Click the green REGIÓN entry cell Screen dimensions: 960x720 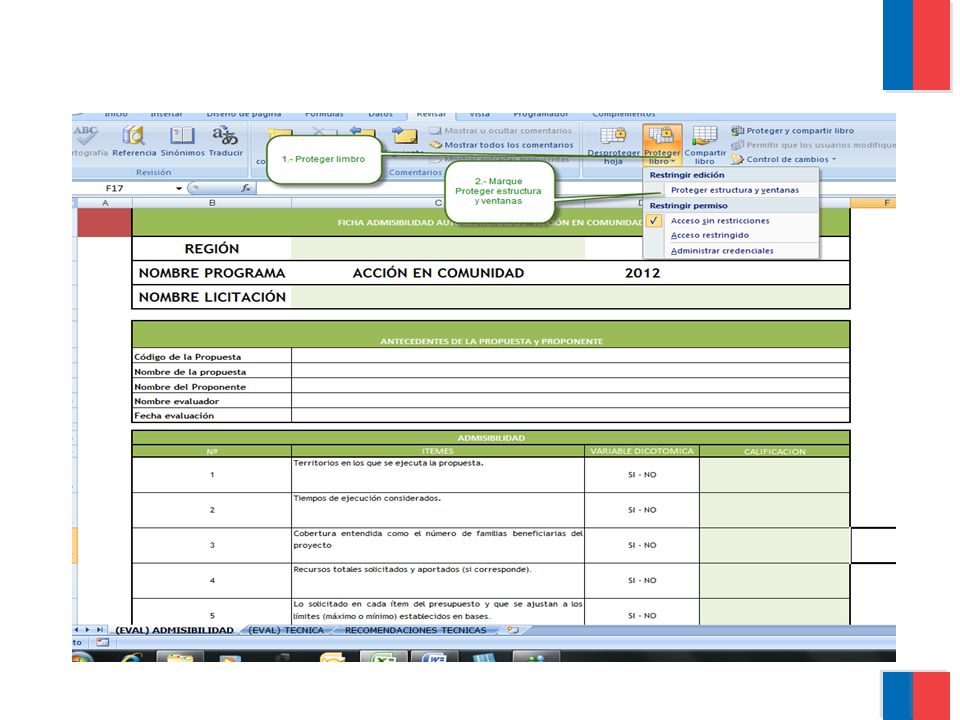[438, 248]
